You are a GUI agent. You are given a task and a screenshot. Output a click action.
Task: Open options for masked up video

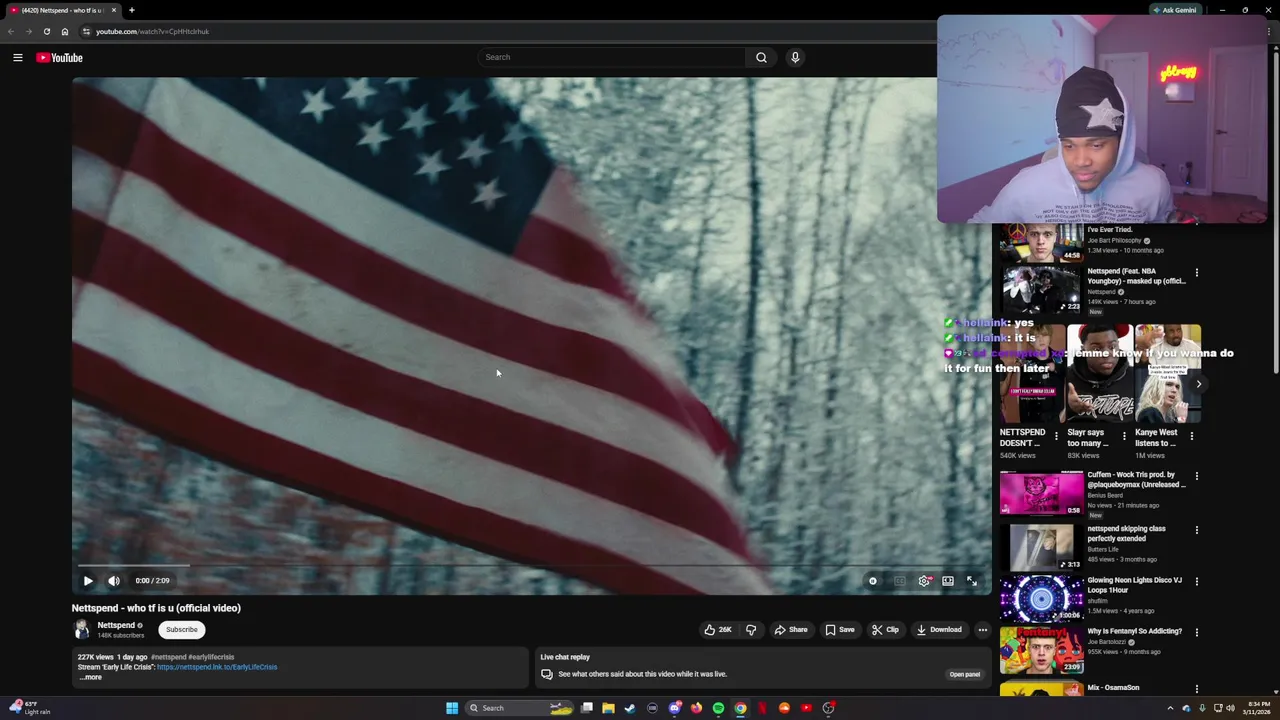(1196, 272)
